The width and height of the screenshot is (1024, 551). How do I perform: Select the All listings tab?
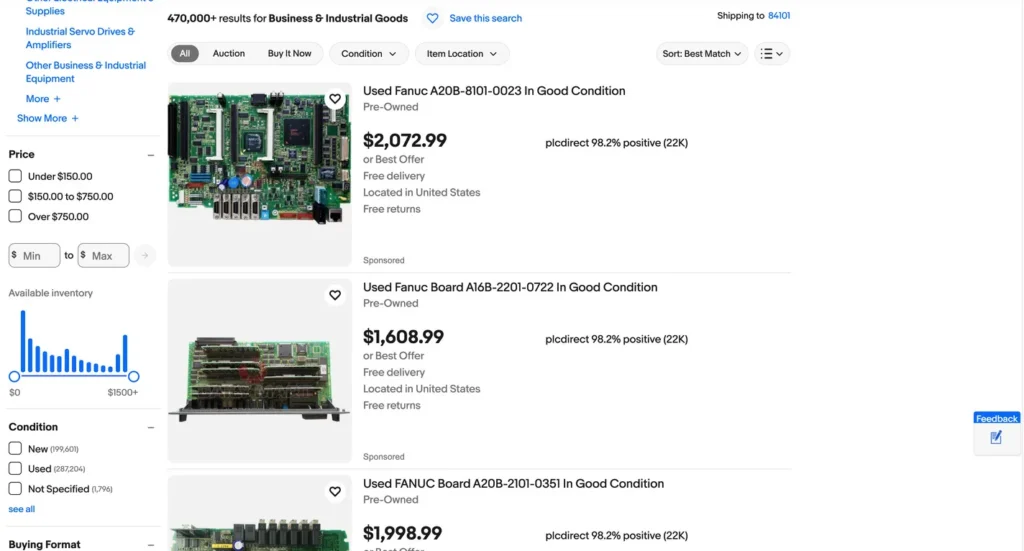[x=185, y=54]
